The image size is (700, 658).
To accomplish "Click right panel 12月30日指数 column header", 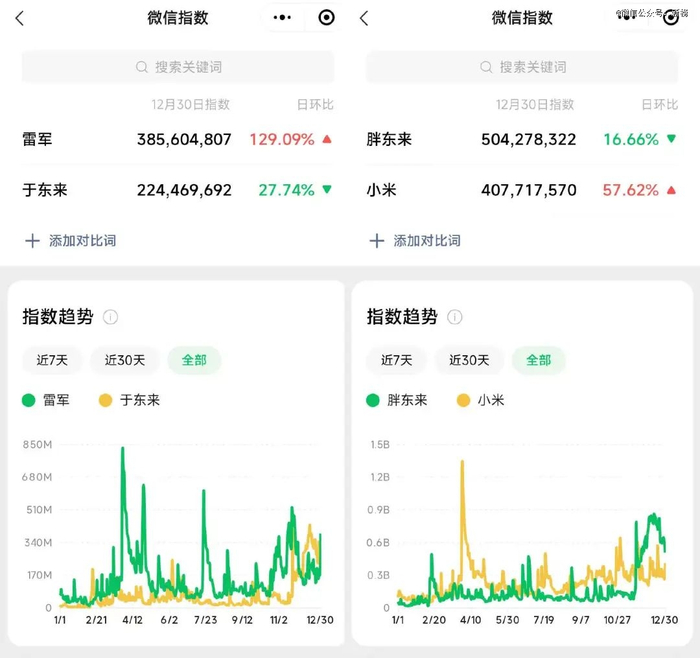I will tap(535, 104).
